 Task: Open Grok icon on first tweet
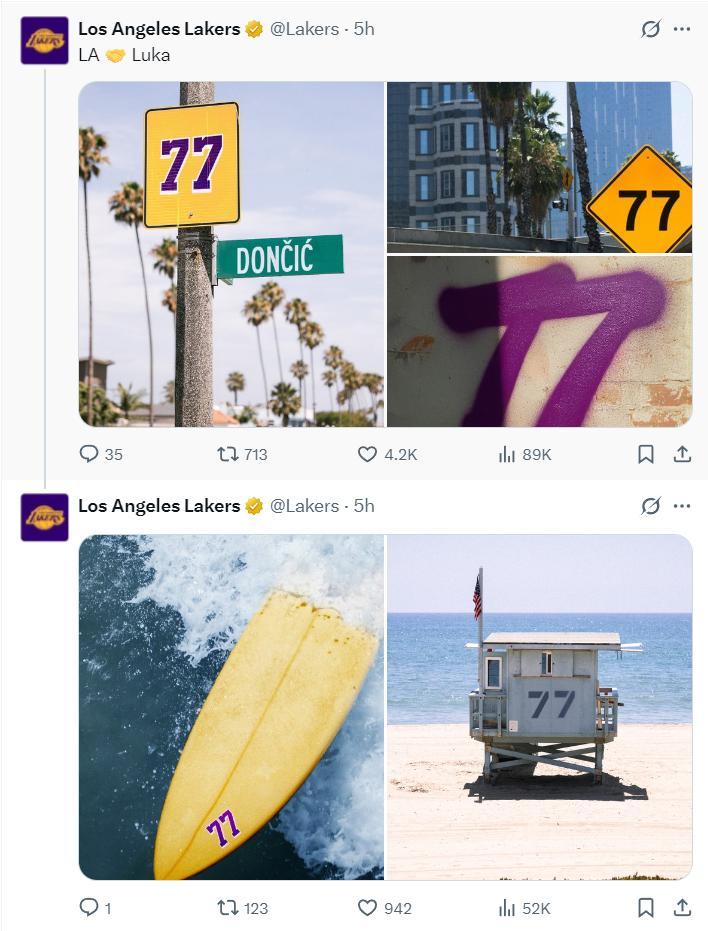651,29
